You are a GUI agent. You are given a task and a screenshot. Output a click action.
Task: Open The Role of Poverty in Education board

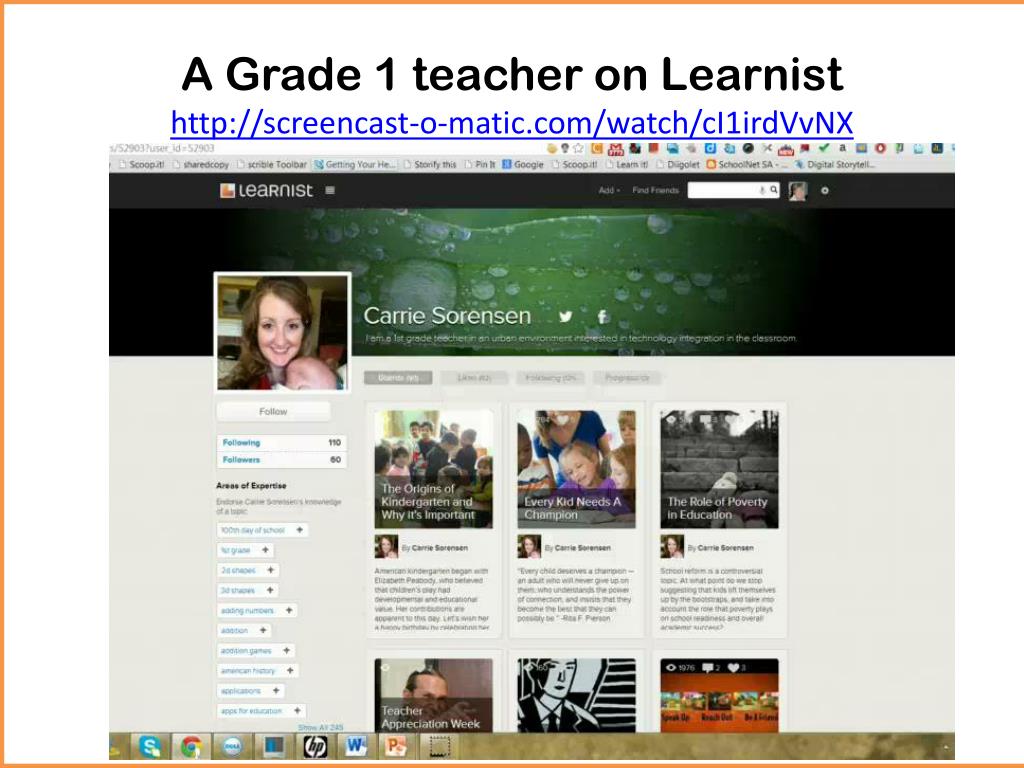(x=719, y=469)
